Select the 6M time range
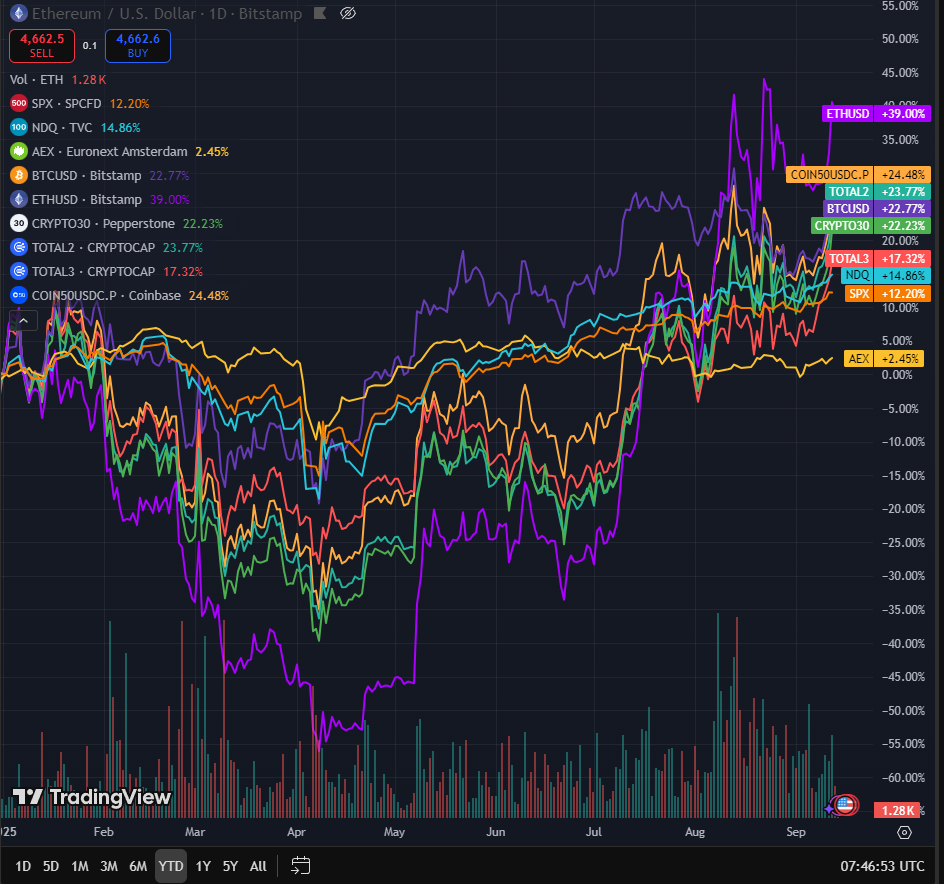Viewport: 944px width, 884px height. (138, 866)
